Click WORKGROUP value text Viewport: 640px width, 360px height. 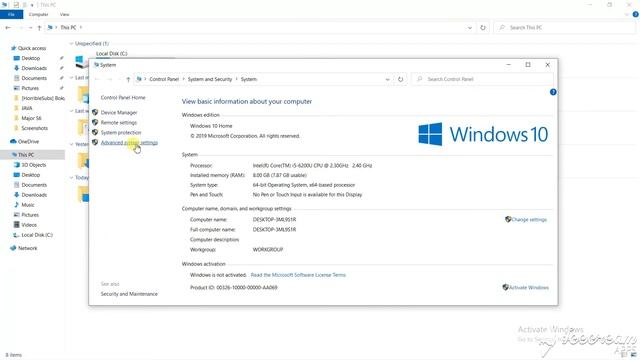tap(268, 249)
